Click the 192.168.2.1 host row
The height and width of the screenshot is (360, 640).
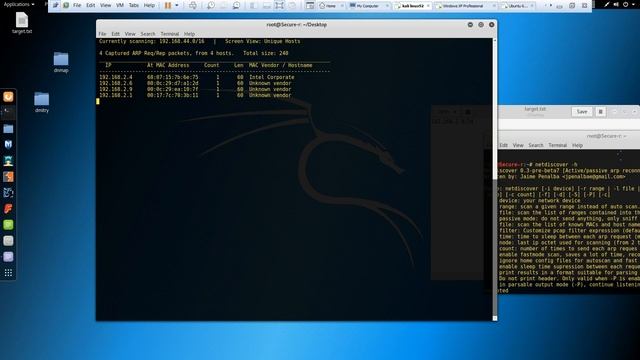195,95
